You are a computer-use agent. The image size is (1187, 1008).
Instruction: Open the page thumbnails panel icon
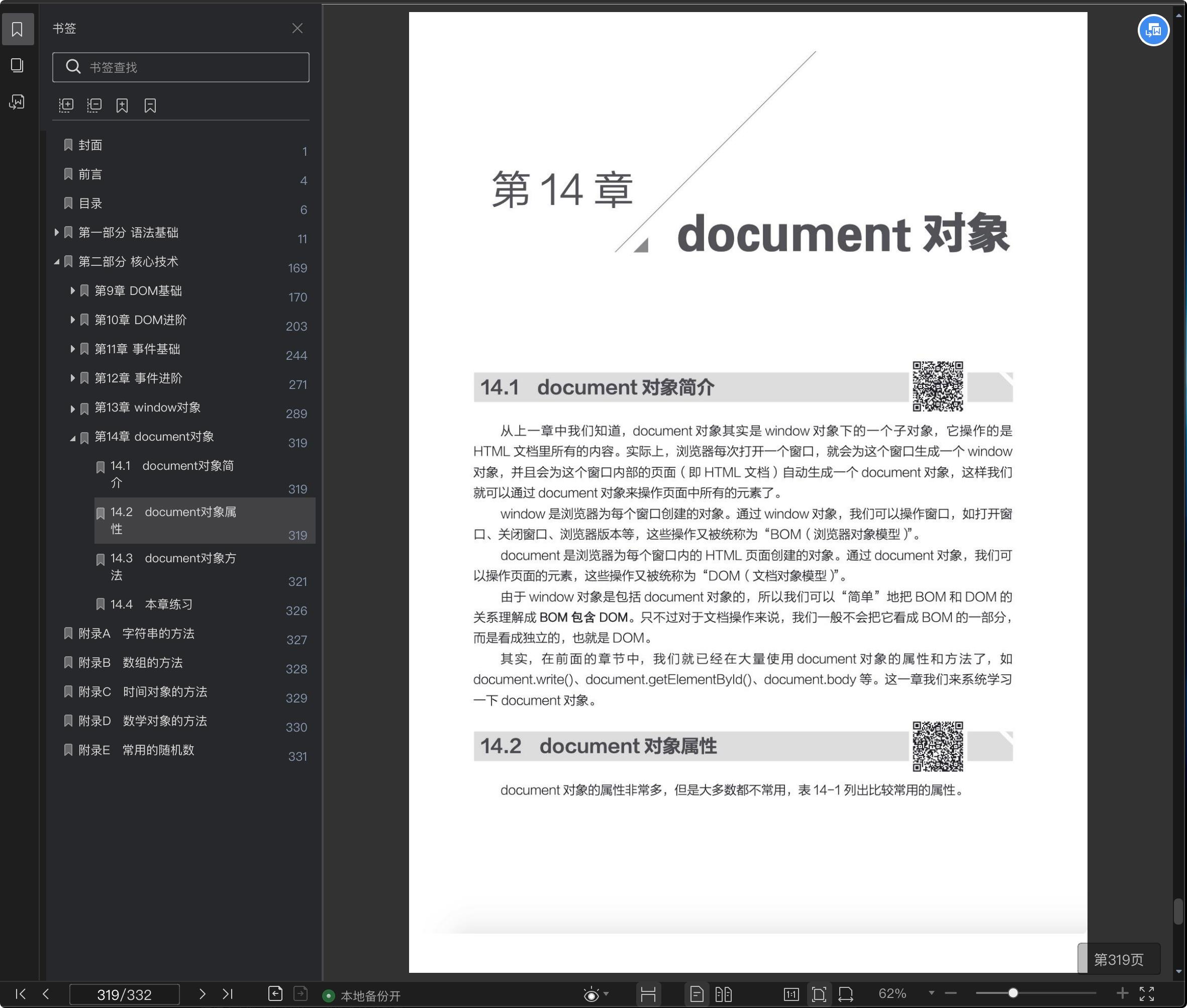[x=17, y=65]
